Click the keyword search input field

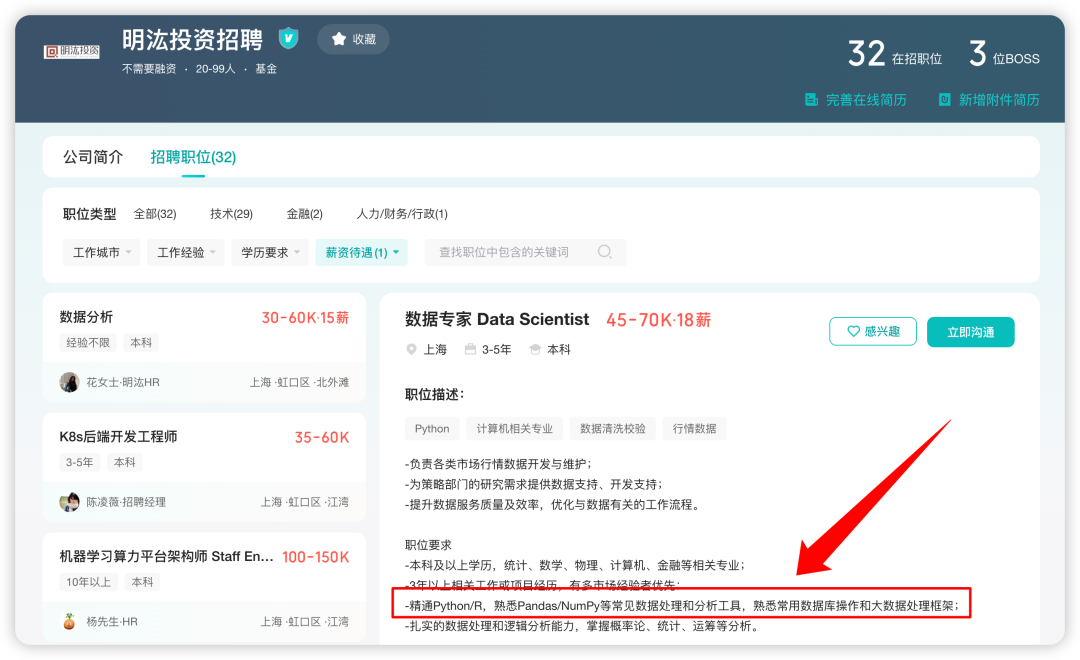(525, 252)
